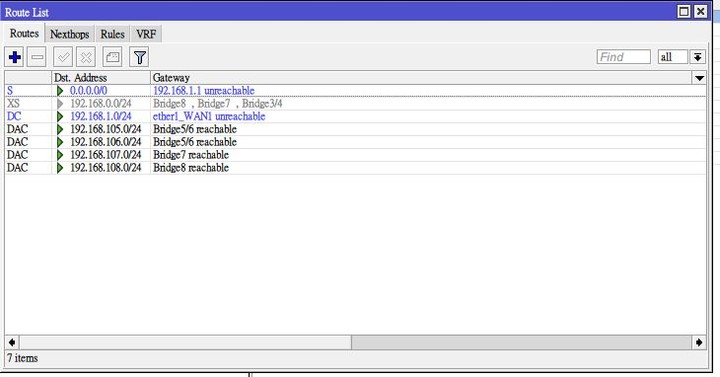This screenshot has height=377, width=720.
Task: Click arrow icon of 192.168.107.0/24 route
Action: point(60,155)
